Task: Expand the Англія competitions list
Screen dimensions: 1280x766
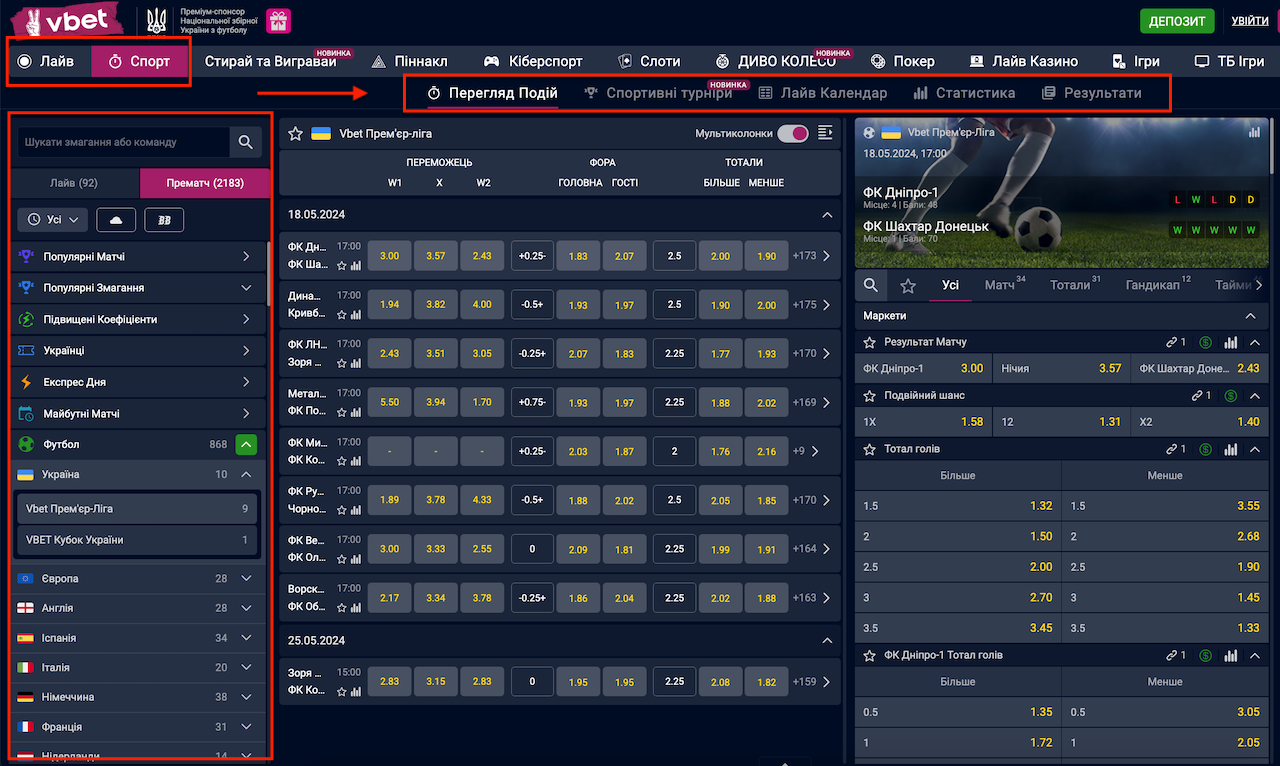Action: coord(246,608)
